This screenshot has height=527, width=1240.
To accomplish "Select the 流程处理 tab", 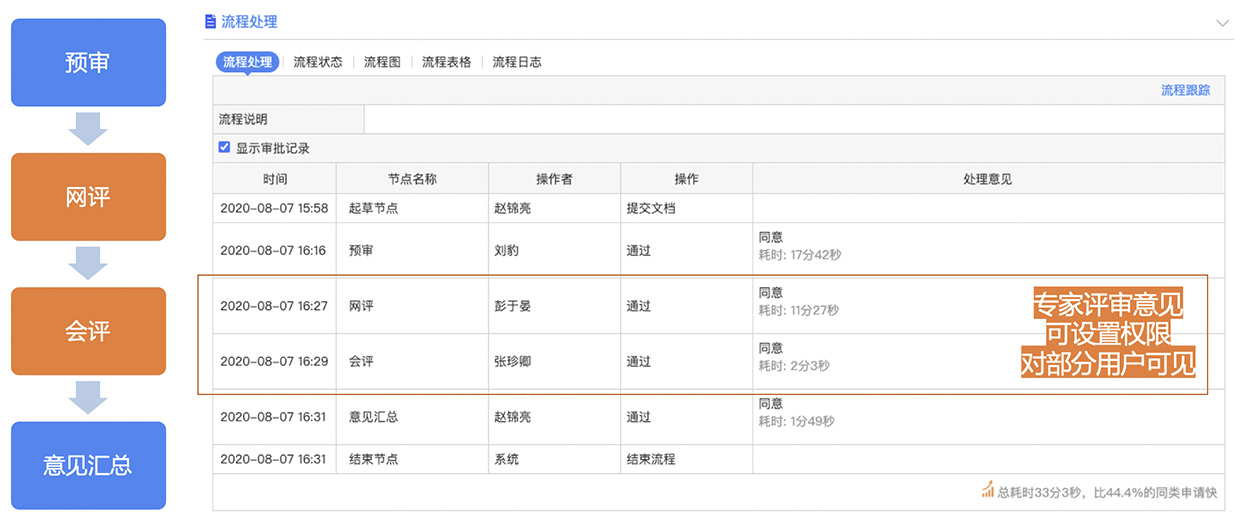I will (x=247, y=62).
